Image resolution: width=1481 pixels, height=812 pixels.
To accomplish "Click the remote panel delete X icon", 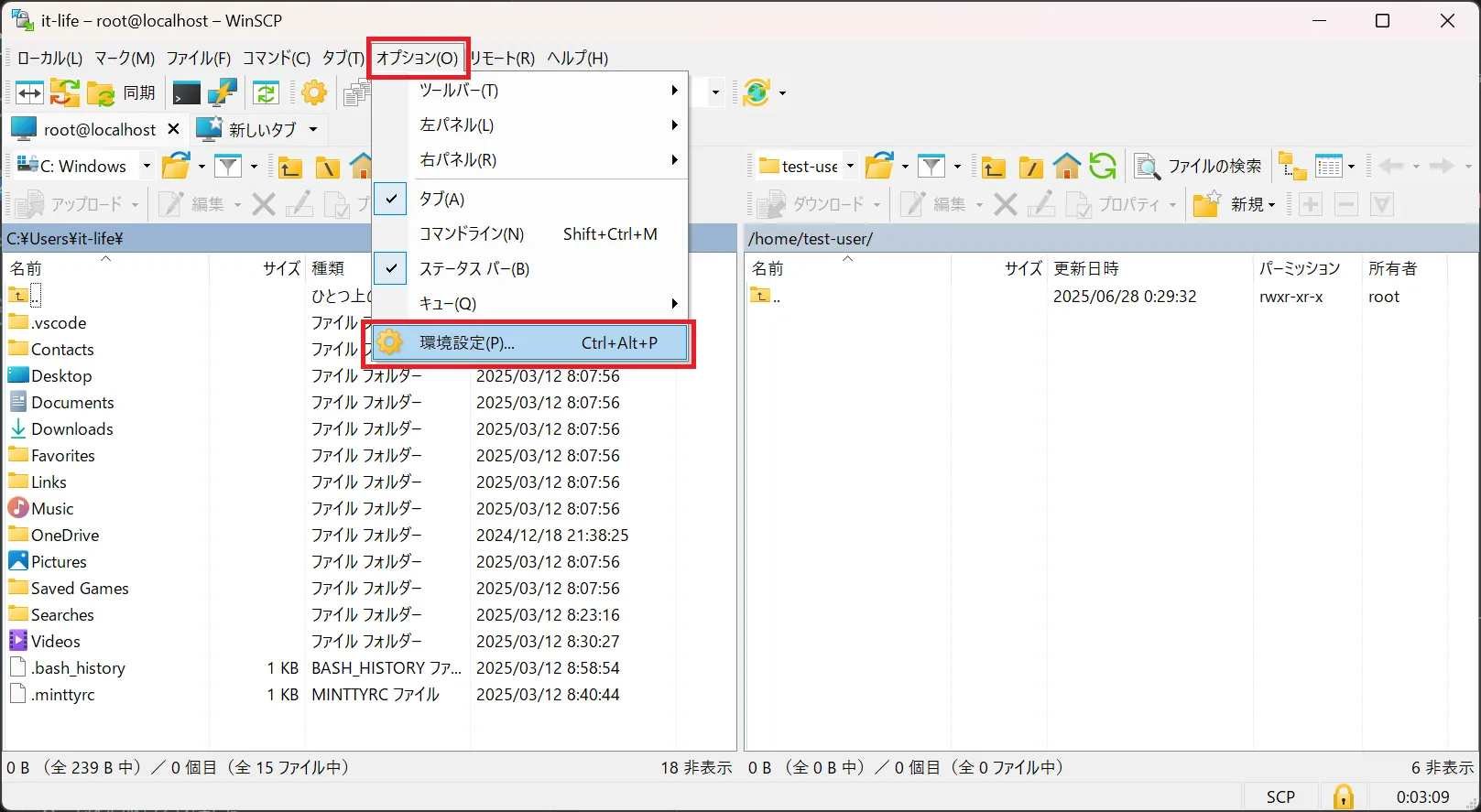I will pos(1006,204).
